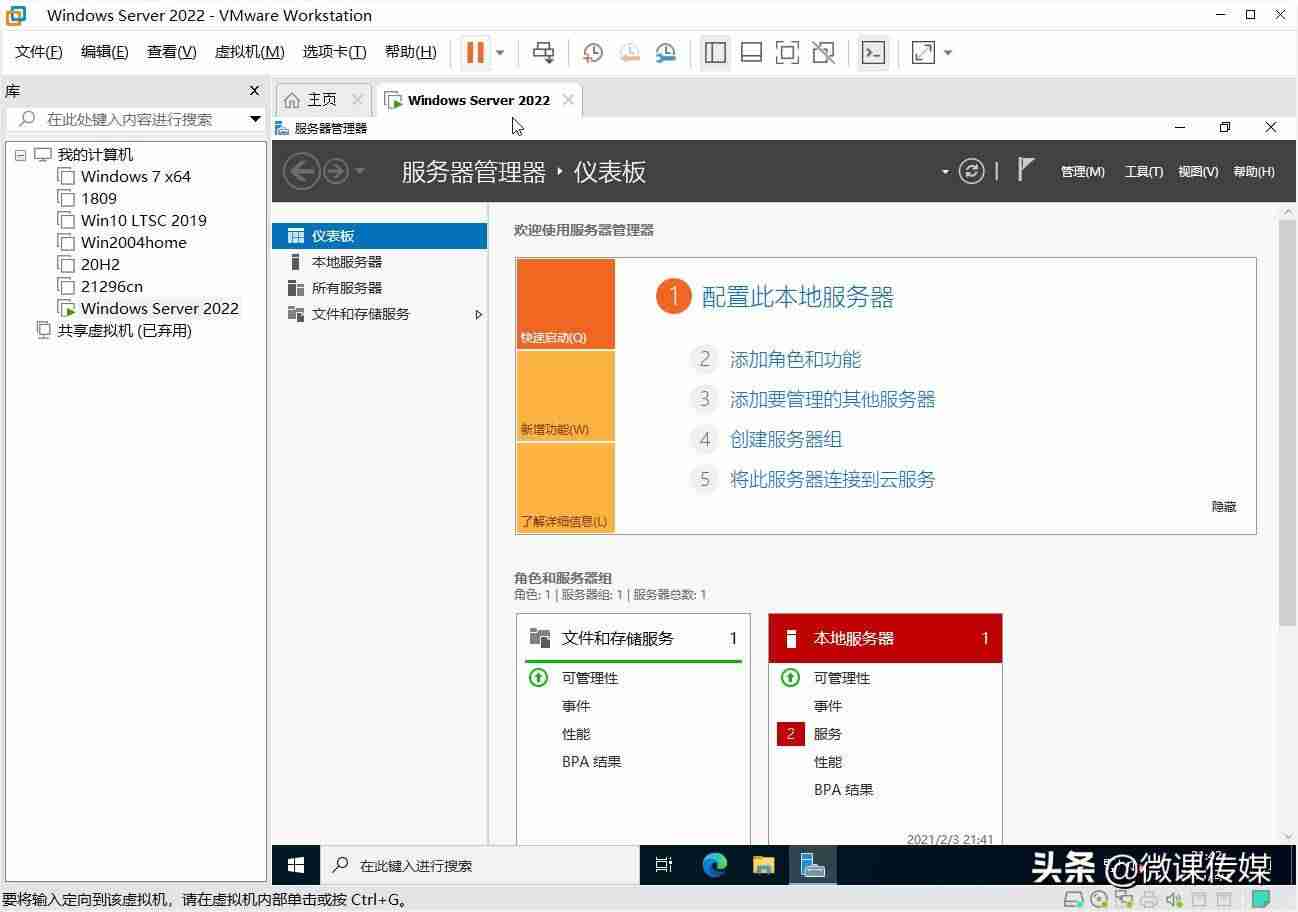Viewport: 1298px width, 912px height.
Task: Open the 查看(V) menu
Action: coord(171,52)
